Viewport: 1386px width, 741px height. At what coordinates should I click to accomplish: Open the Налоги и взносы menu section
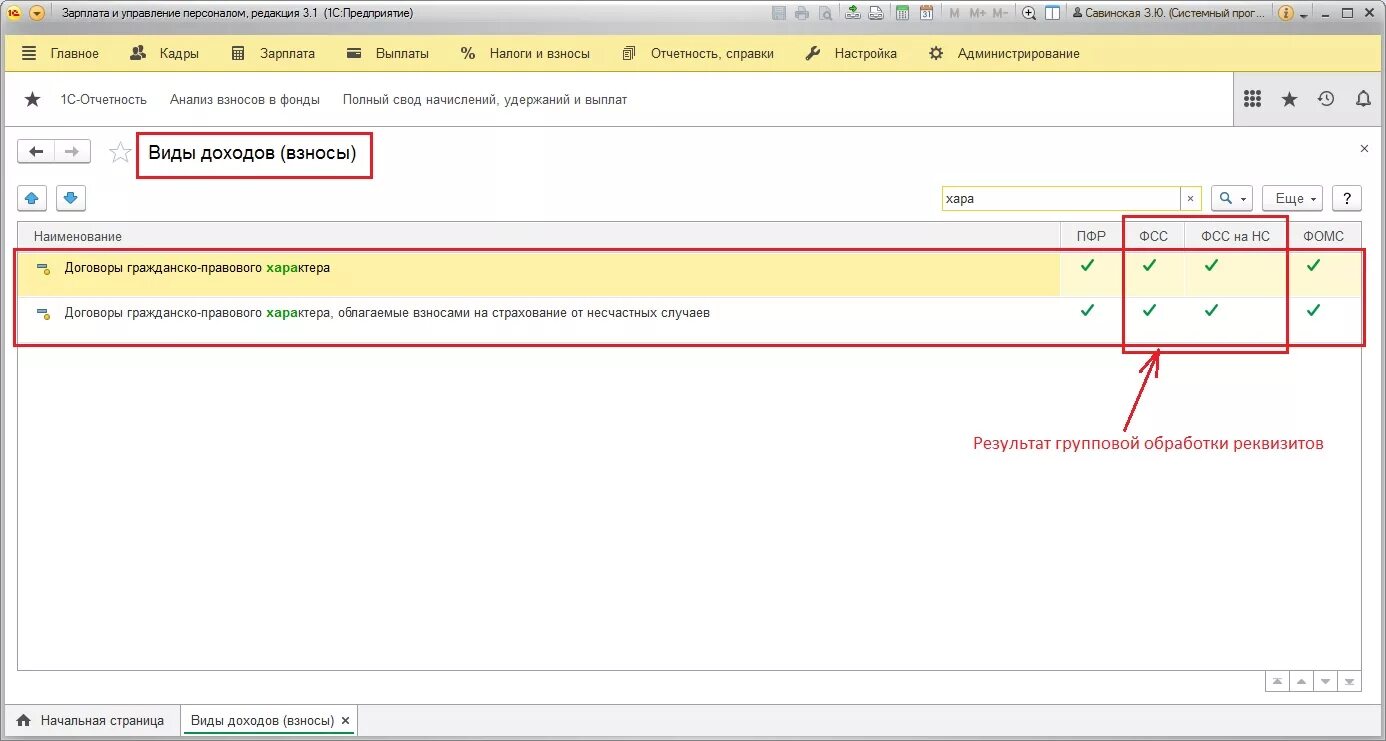(525, 54)
